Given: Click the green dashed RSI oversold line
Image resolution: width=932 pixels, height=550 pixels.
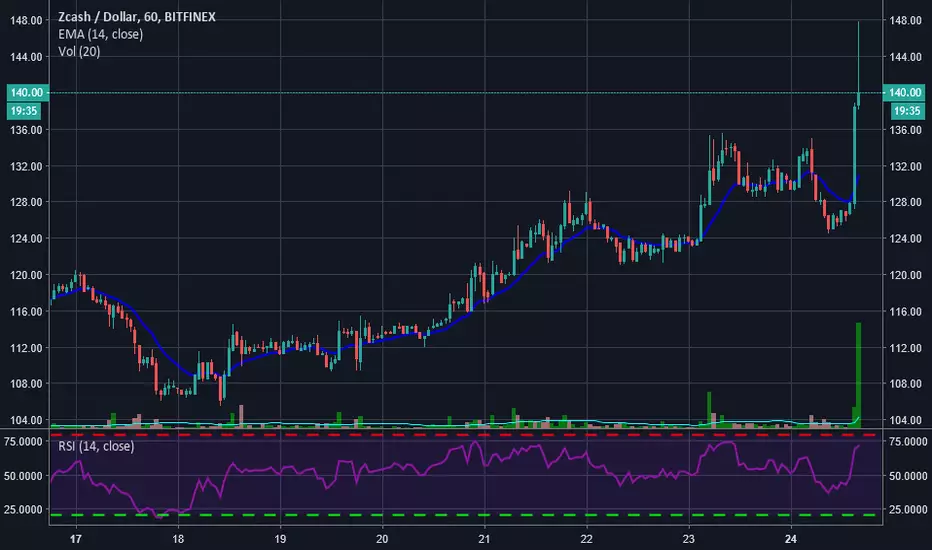Looking at the screenshot, I should 465,515.
